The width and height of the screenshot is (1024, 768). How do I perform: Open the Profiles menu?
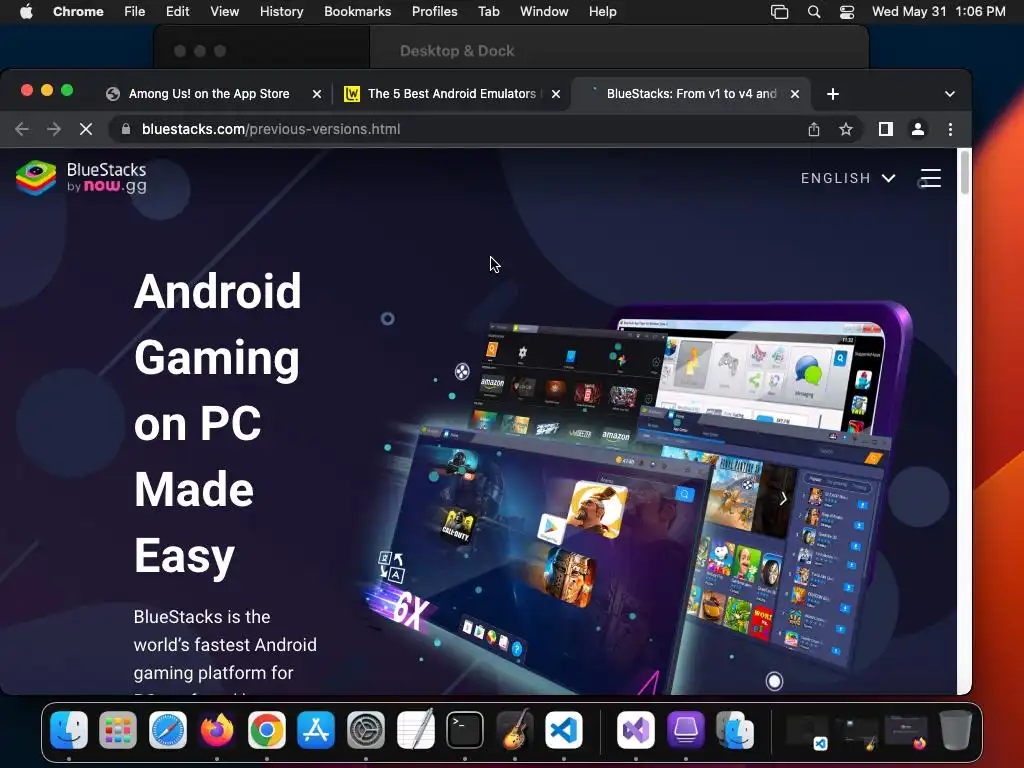coord(434,12)
